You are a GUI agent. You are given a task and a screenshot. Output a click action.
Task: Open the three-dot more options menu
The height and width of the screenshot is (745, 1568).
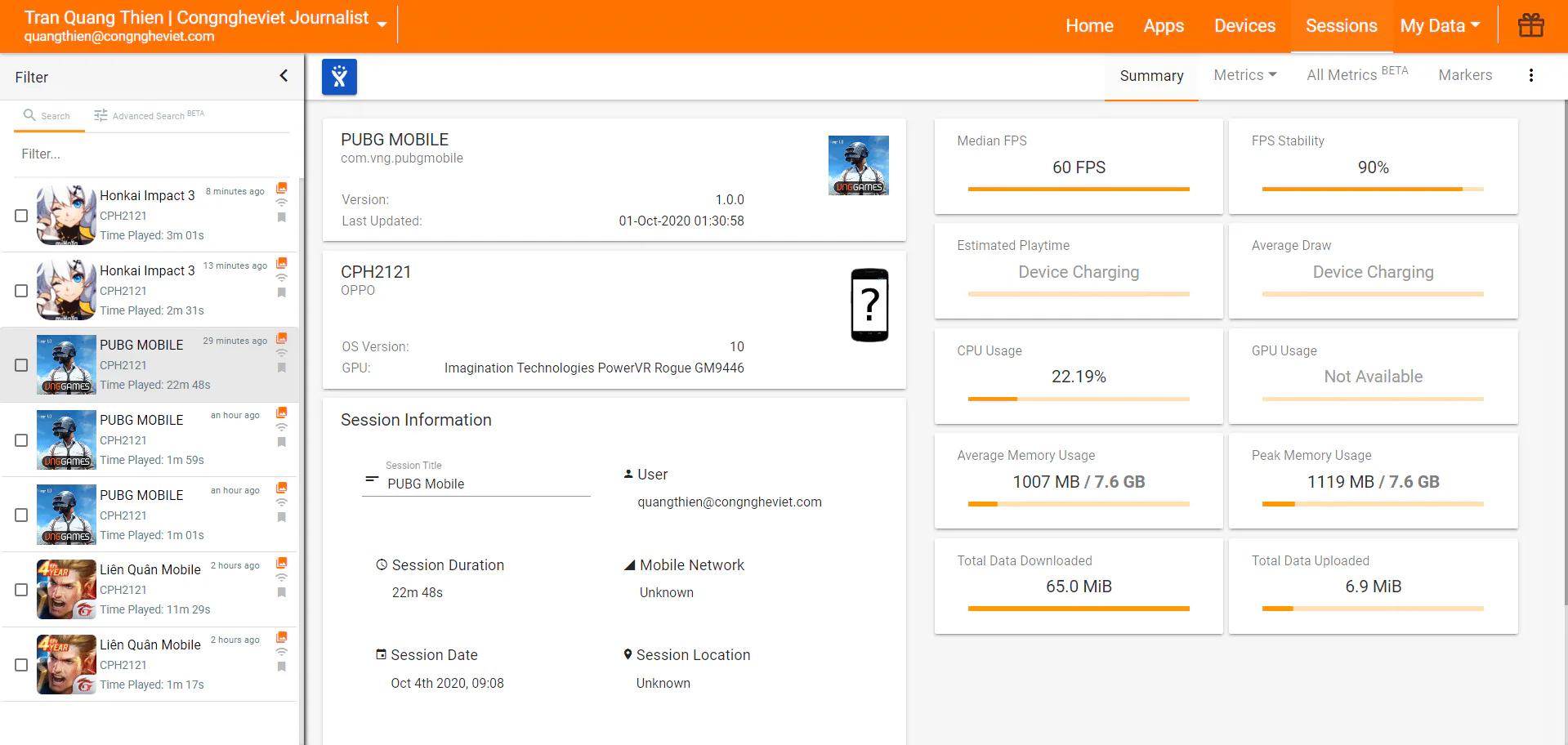pyautogui.click(x=1530, y=75)
